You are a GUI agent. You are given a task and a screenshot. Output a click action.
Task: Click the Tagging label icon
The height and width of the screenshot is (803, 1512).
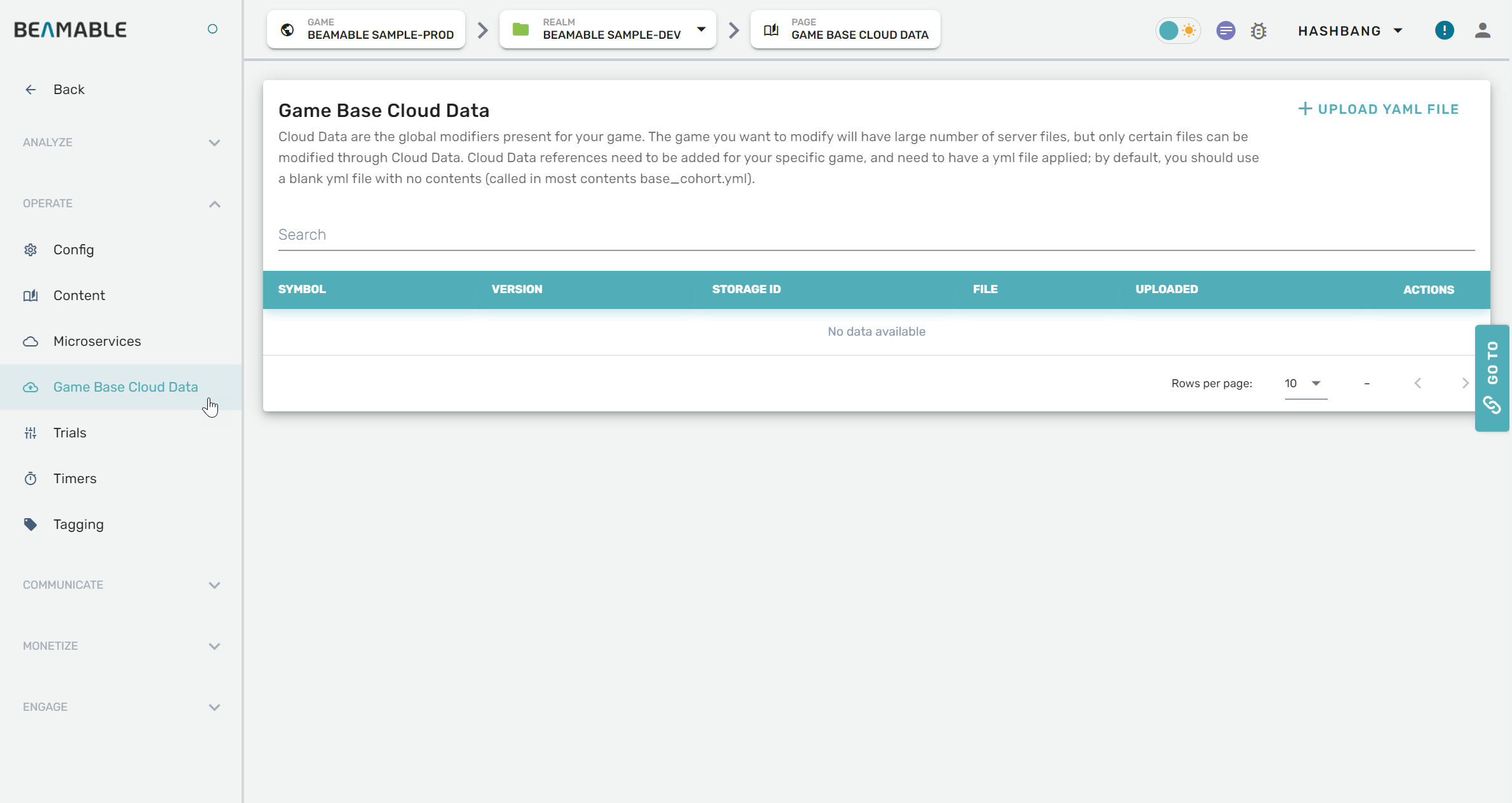tap(31, 525)
